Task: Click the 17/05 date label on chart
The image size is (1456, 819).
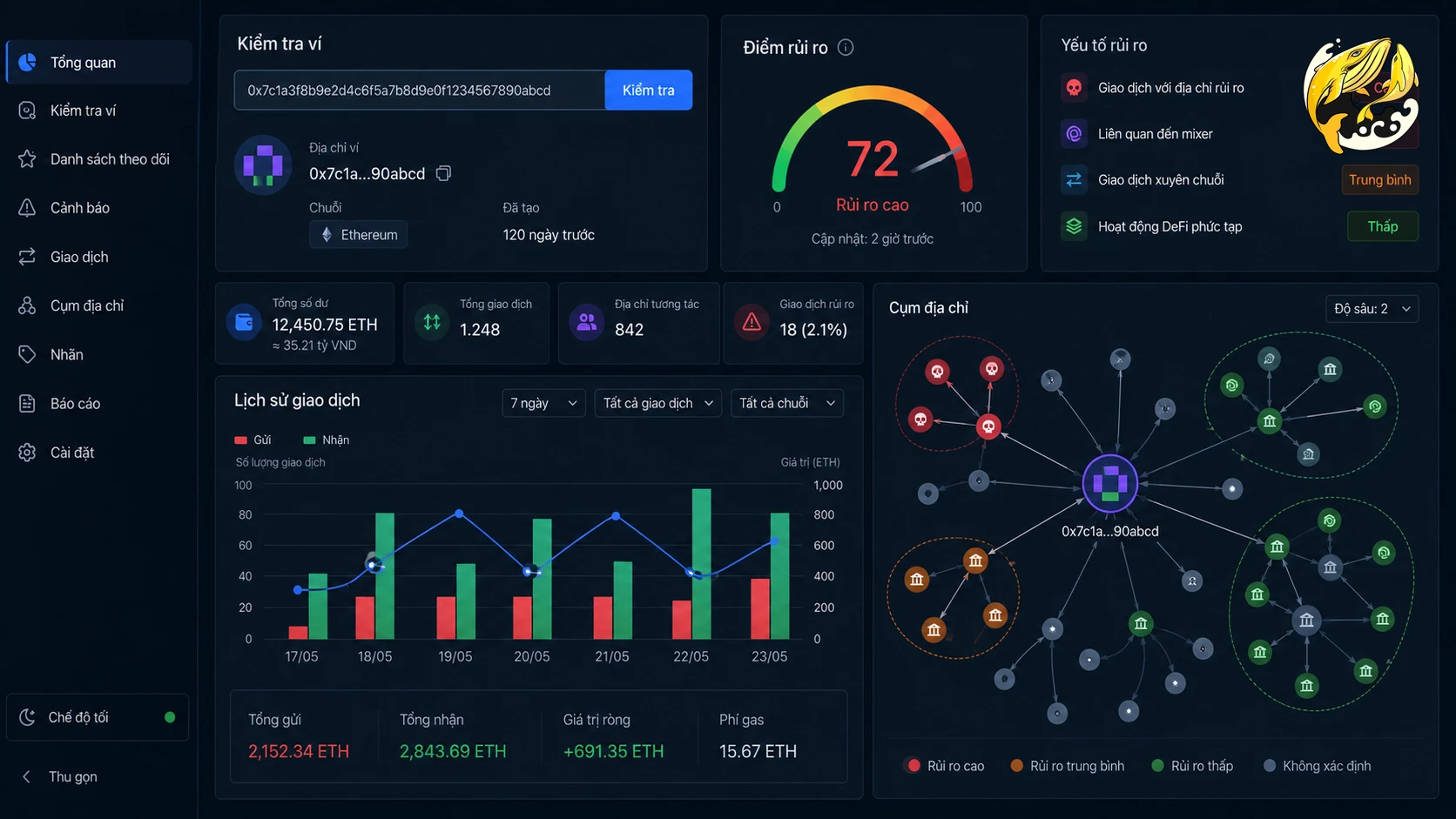Action: (x=301, y=656)
